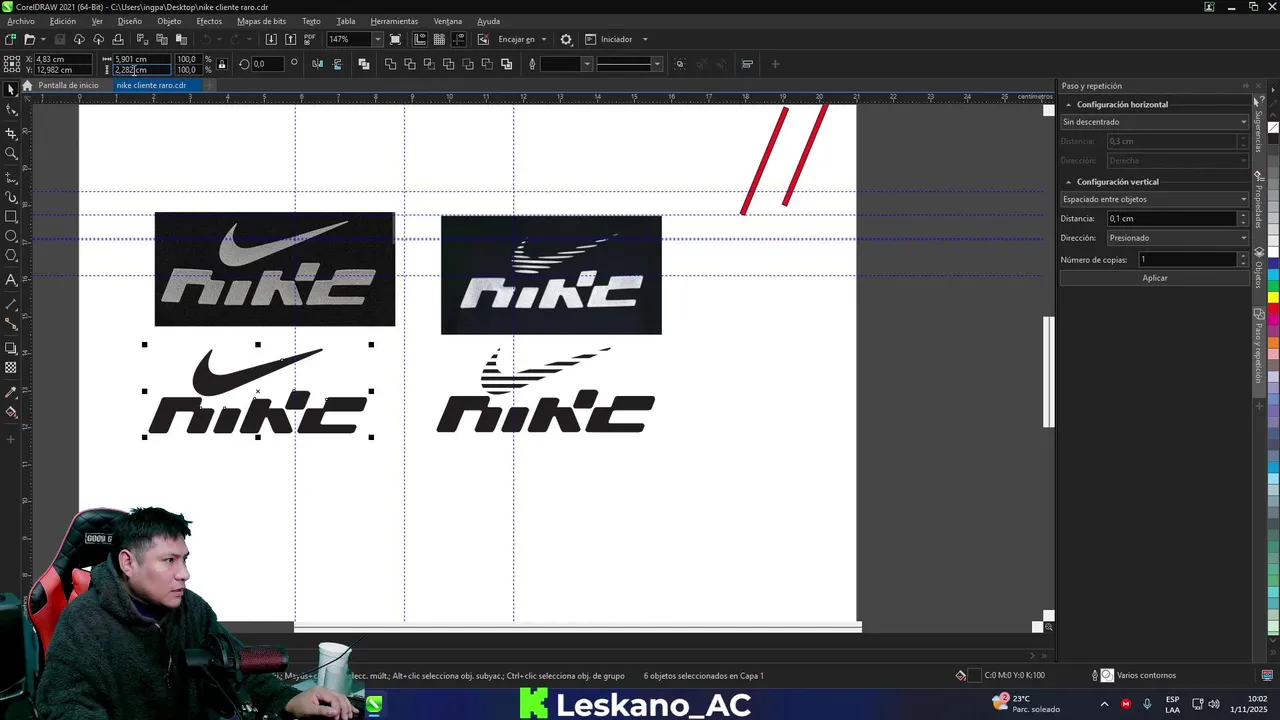This screenshot has width=1280, height=720.
Task: Open the Iniciador dropdown
Action: (644, 39)
